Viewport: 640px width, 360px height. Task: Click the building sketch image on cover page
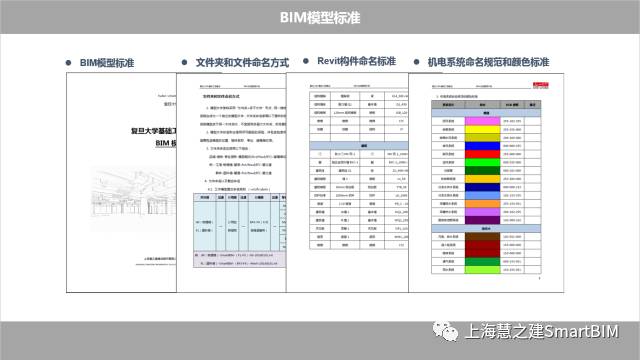[x=133, y=191]
